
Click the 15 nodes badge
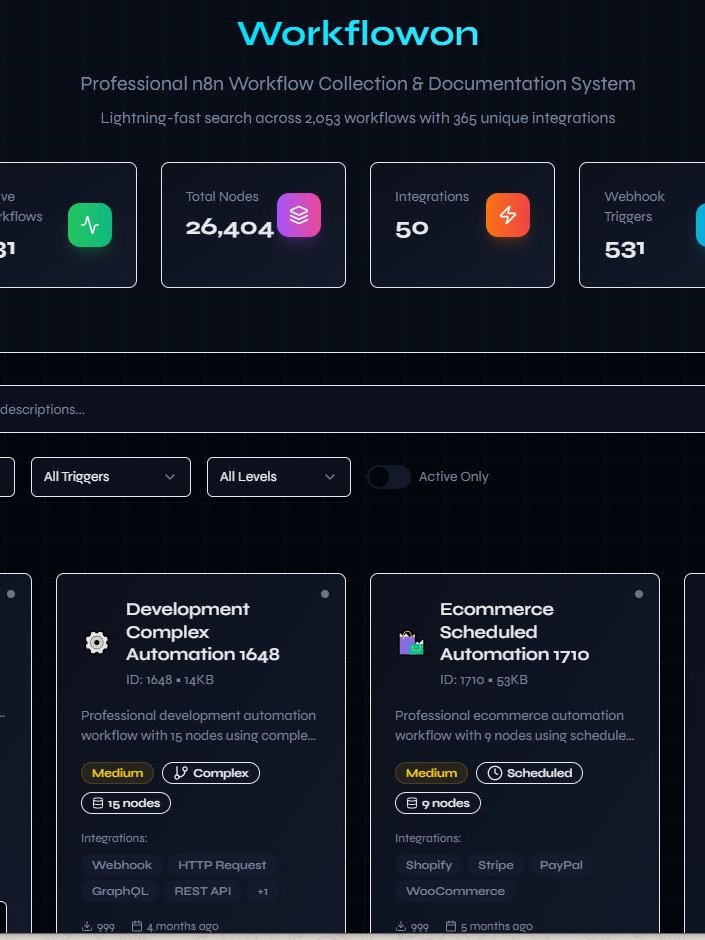click(x=126, y=803)
